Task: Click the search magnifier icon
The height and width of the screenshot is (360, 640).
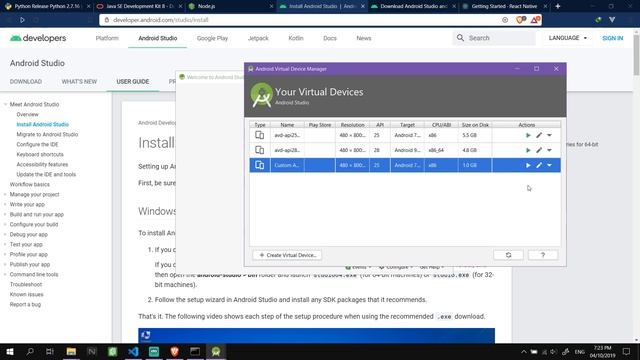Action: (x=460, y=38)
